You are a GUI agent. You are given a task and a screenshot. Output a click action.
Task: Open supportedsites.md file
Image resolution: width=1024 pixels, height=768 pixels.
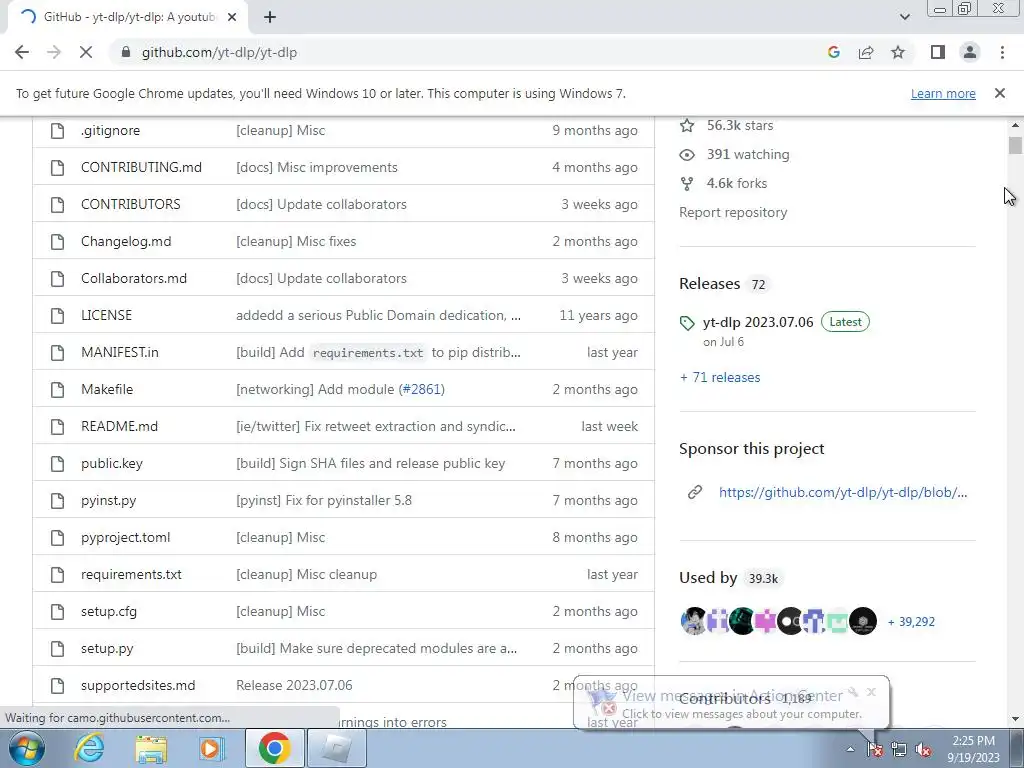point(138,686)
